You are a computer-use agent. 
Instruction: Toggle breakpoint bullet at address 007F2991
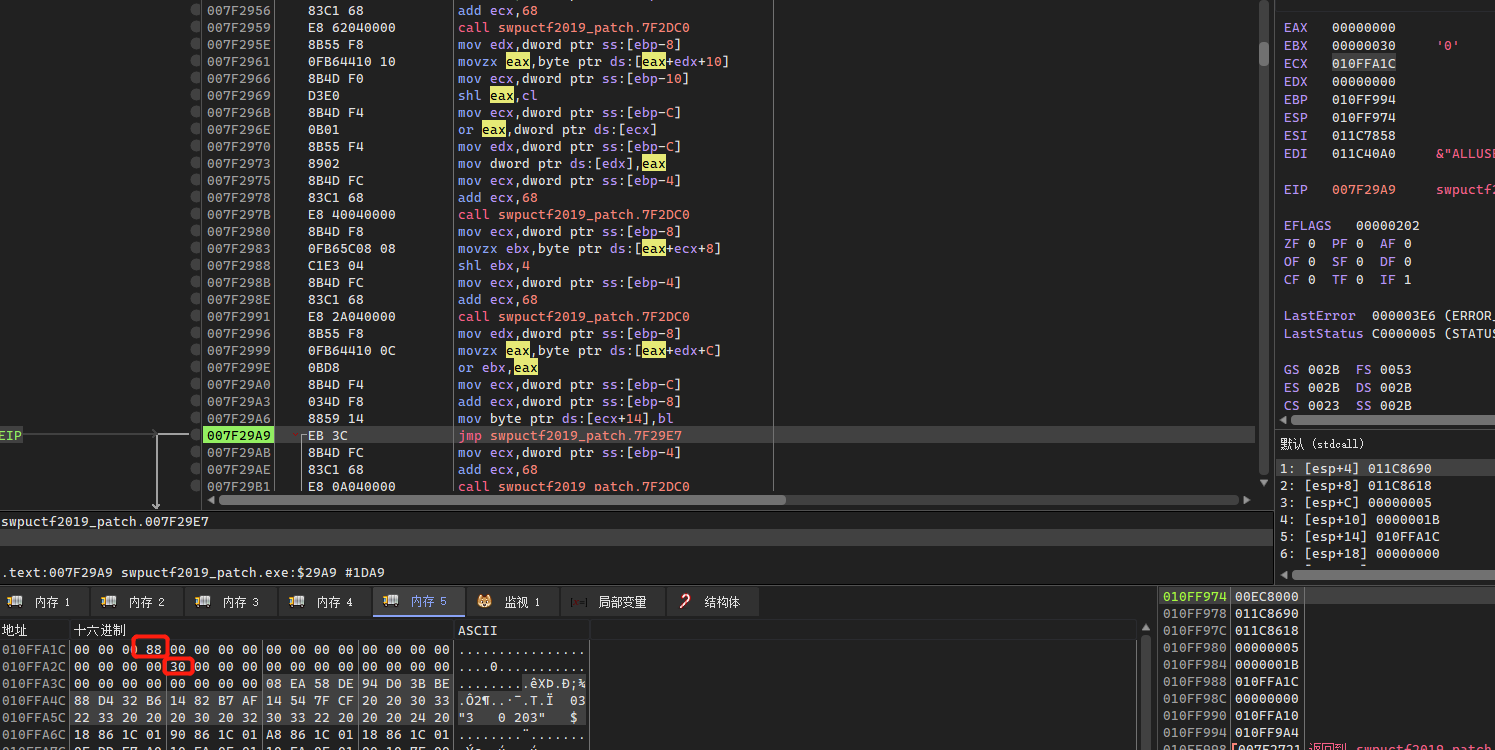(x=195, y=317)
